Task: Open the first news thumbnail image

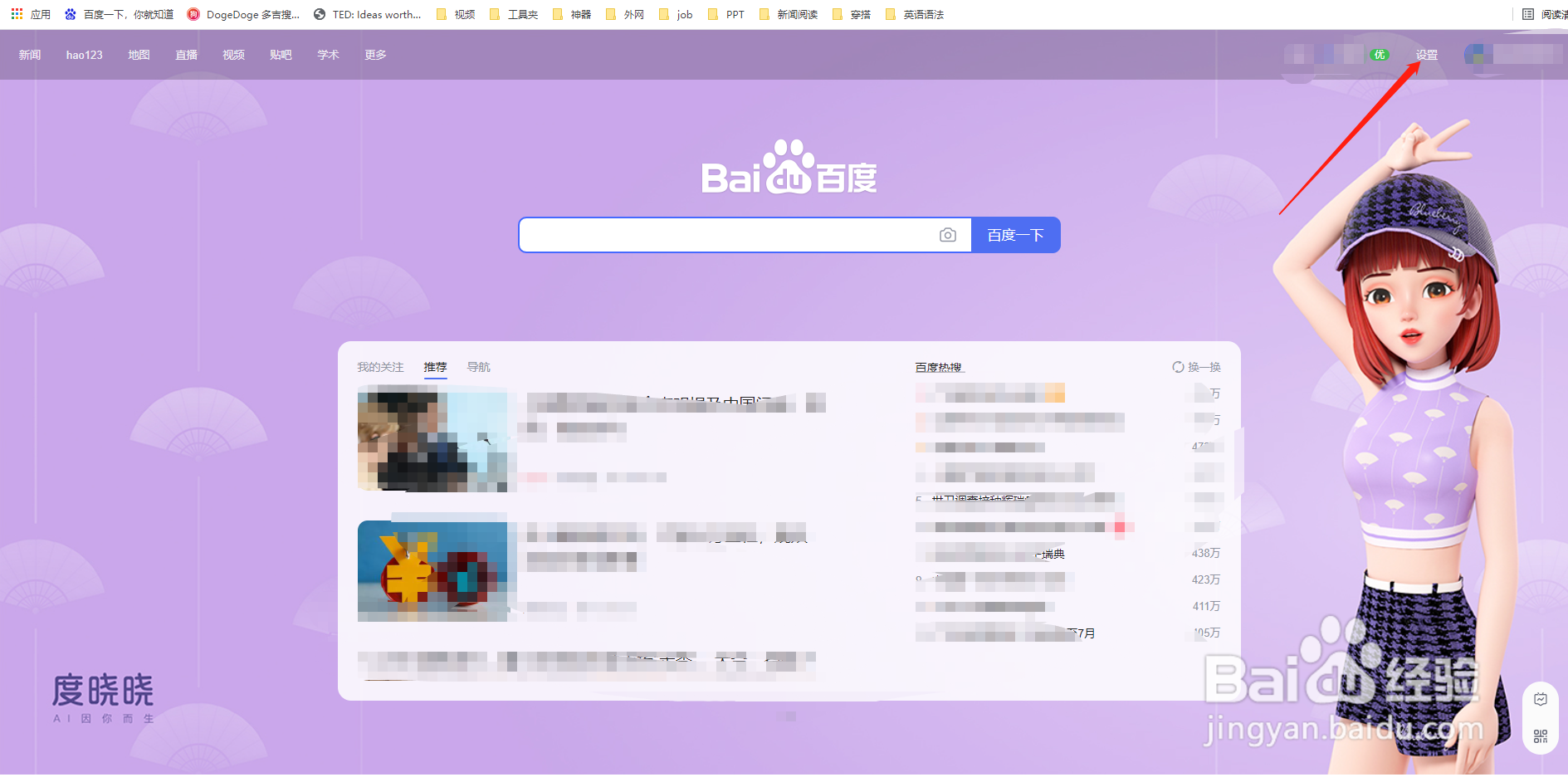Action: [x=432, y=442]
